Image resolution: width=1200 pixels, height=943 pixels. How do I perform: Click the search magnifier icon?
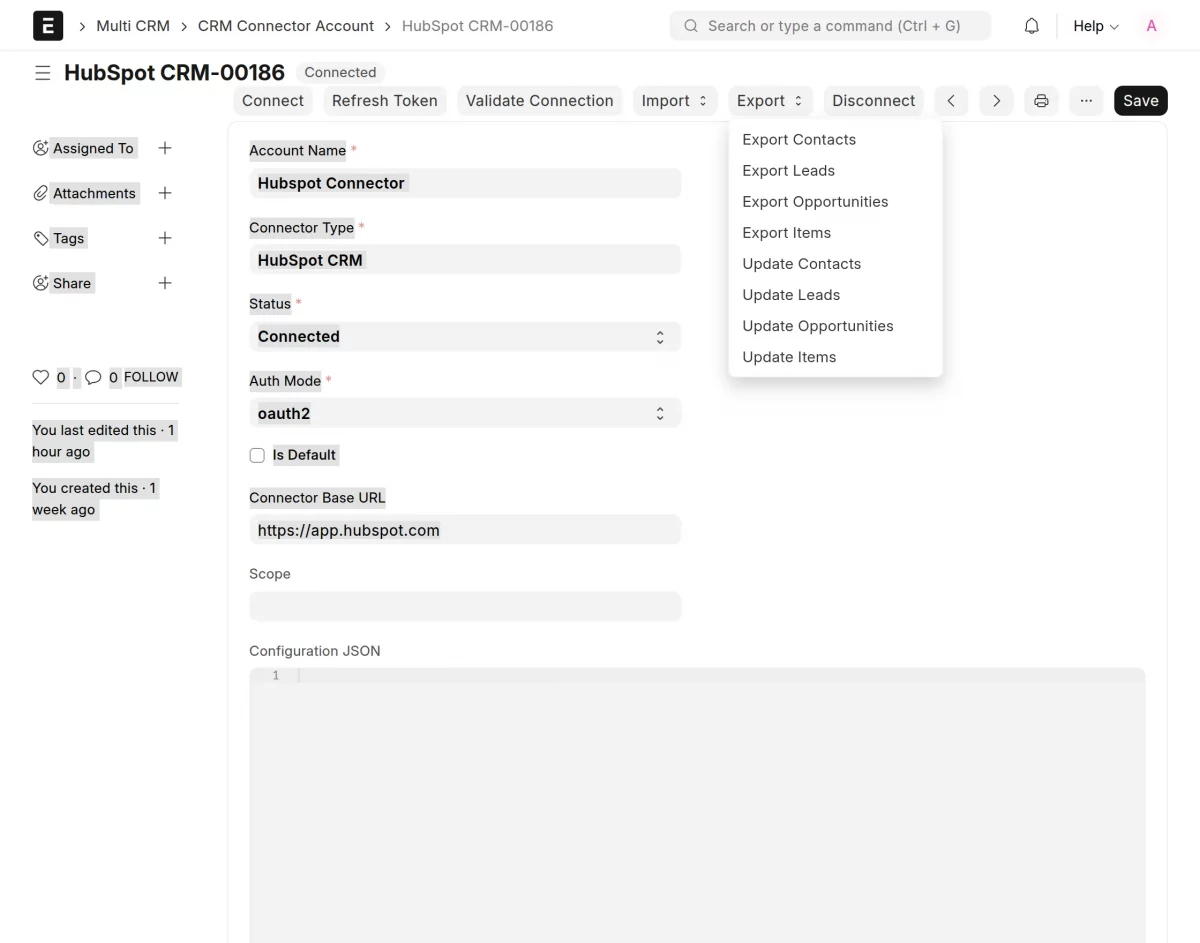pyautogui.click(x=691, y=26)
